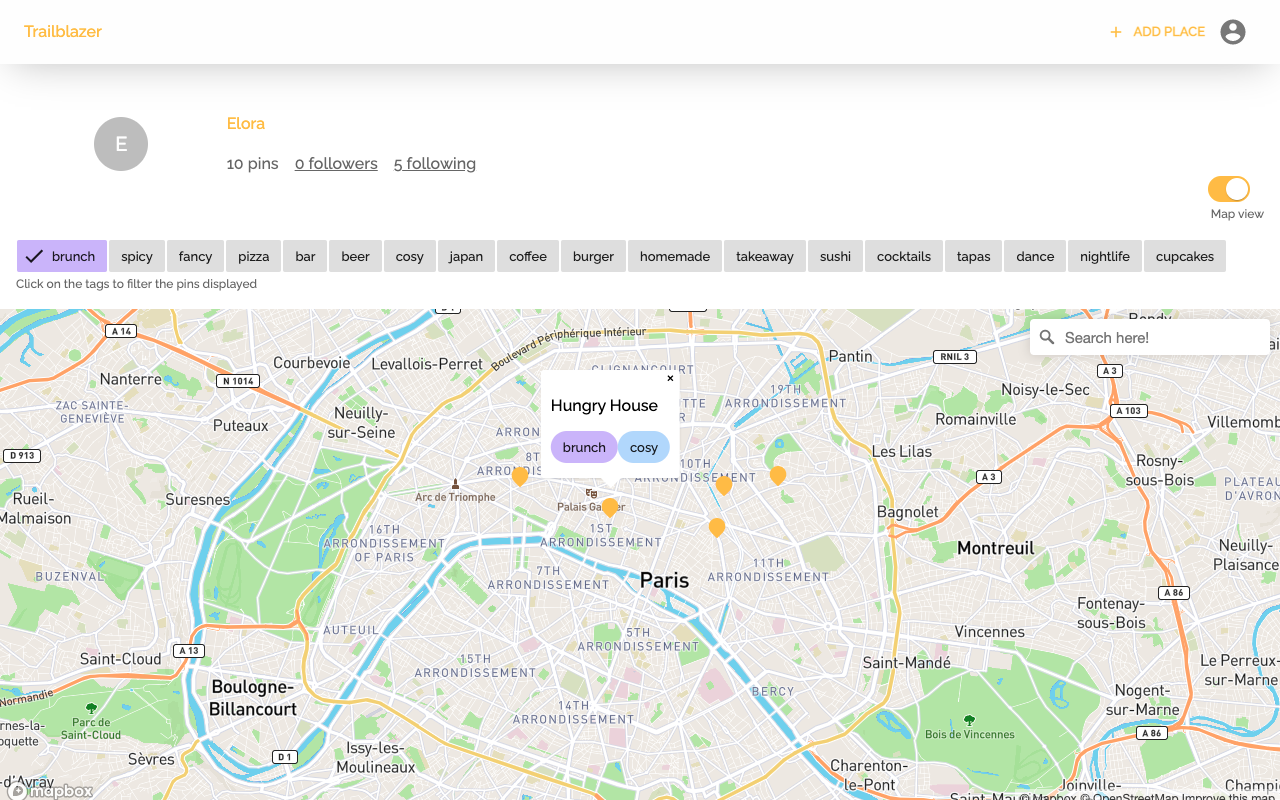Click the Hungry House title in popup
The width and height of the screenshot is (1280, 800).
(x=604, y=405)
